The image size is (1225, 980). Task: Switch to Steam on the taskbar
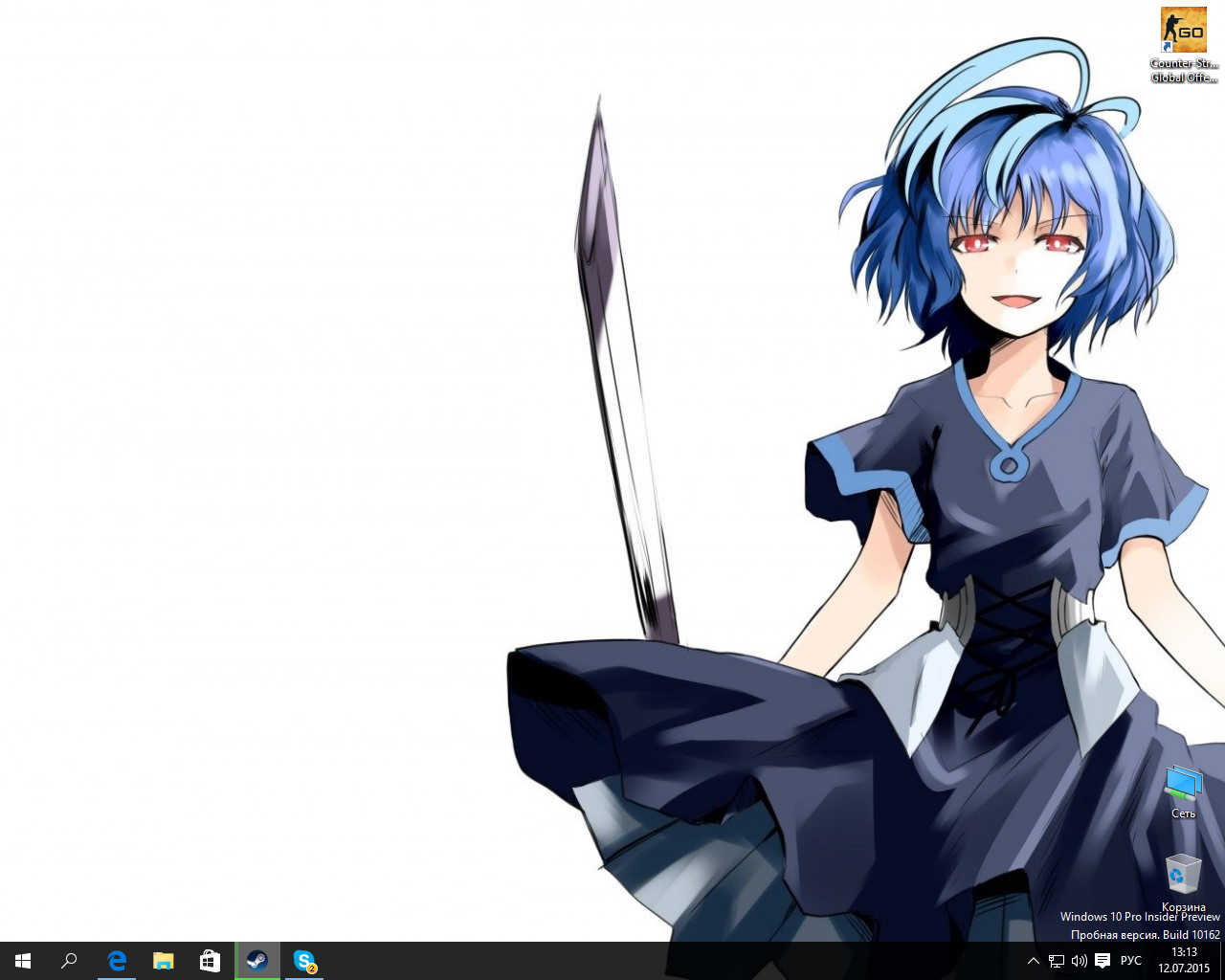tap(257, 961)
